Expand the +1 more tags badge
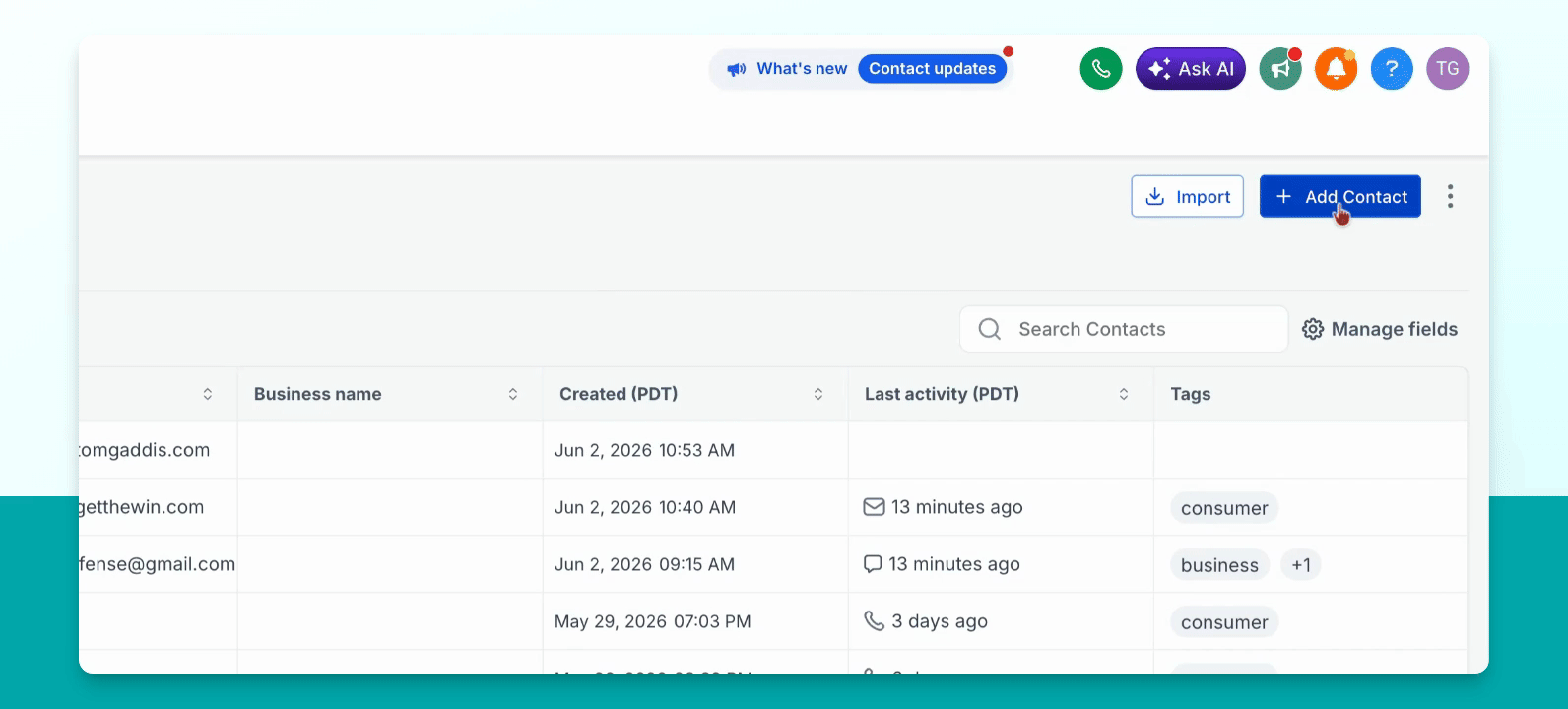The image size is (1568, 709). (x=1301, y=565)
